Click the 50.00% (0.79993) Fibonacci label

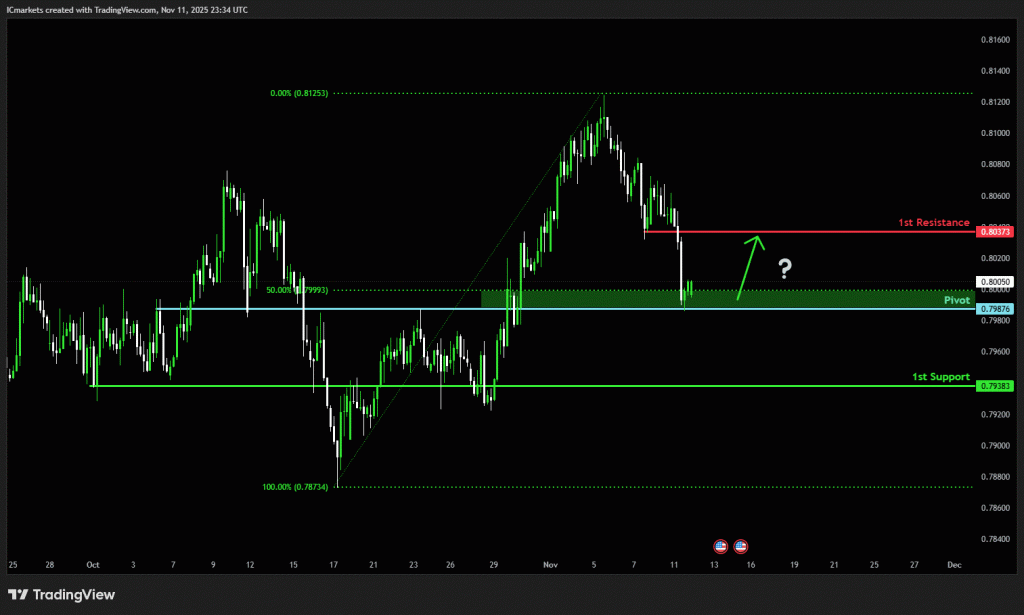300,290
